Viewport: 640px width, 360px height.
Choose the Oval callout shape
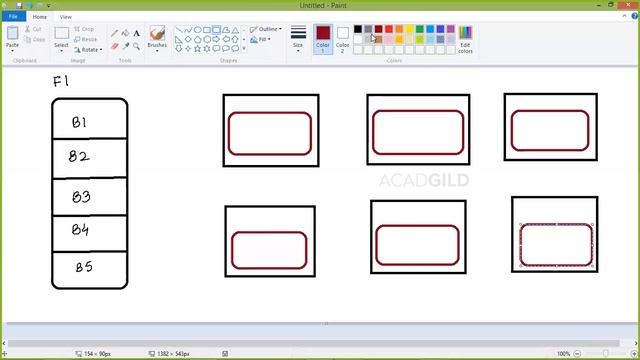tap(226, 49)
